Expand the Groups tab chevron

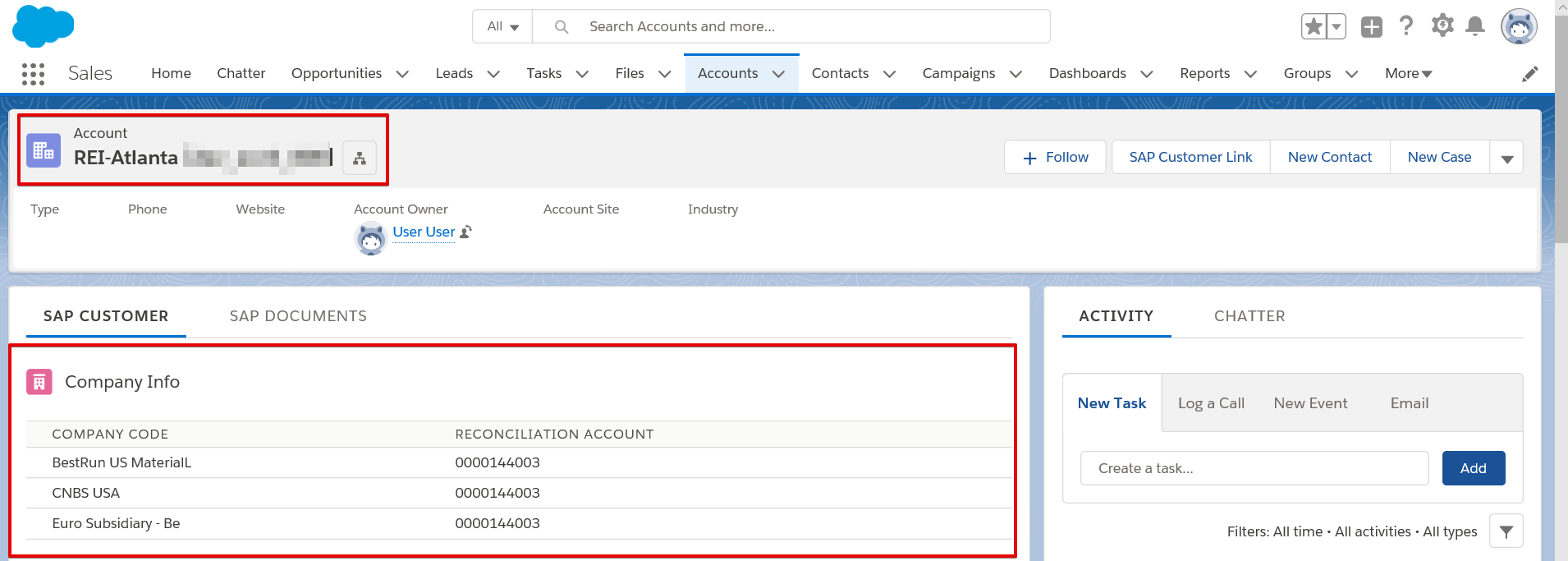[1352, 74]
